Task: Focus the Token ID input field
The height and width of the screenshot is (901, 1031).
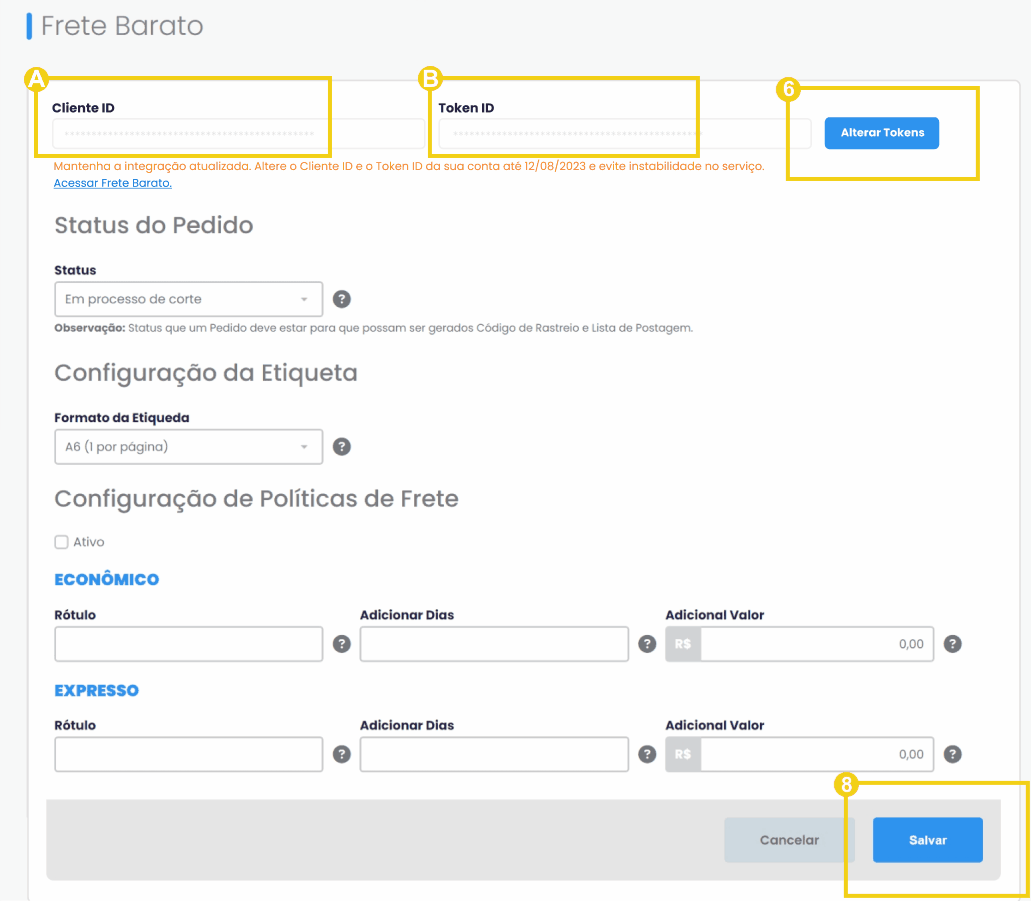Action: [625, 134]
